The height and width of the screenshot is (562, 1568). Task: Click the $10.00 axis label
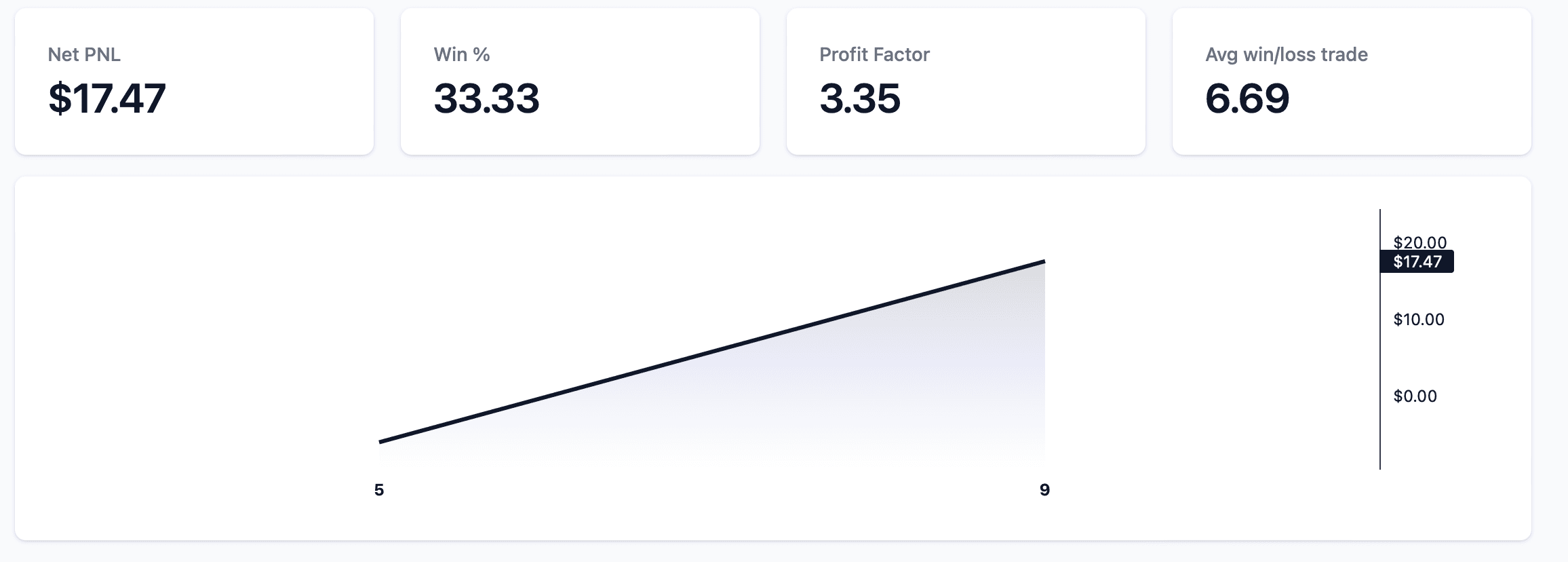pos(1419,319)
